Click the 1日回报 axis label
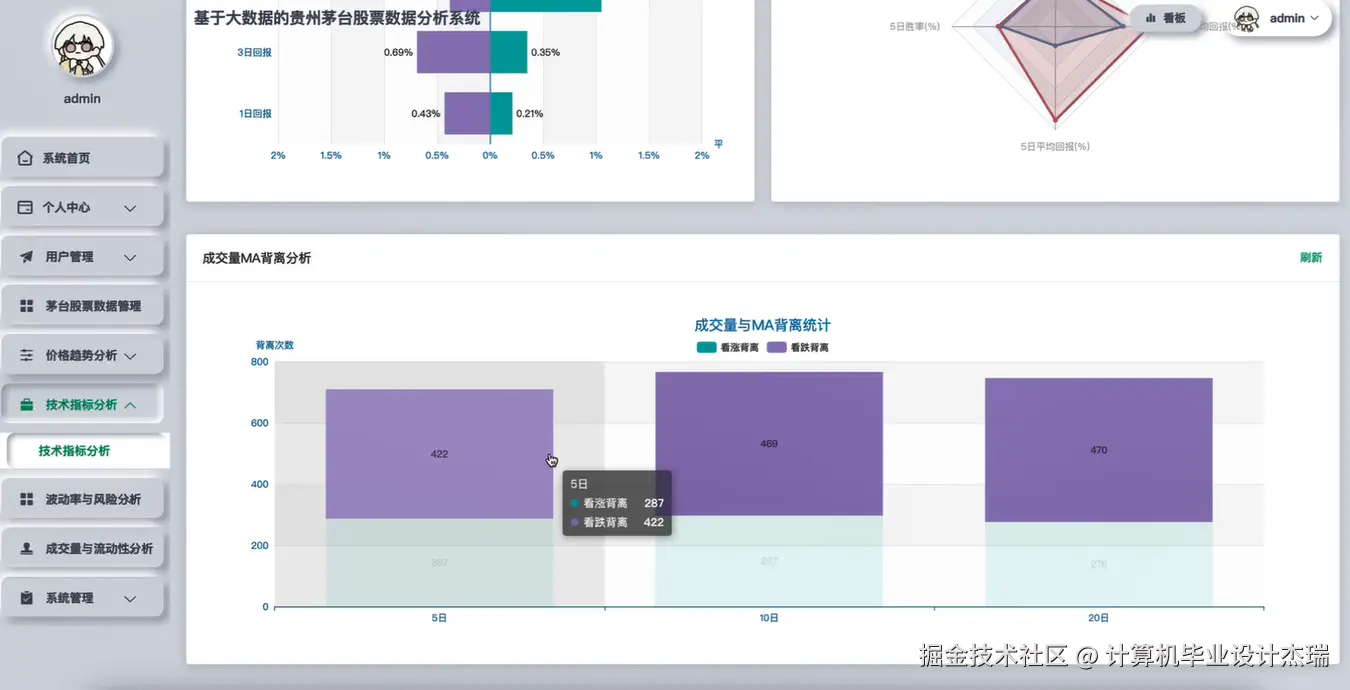 click(254, 113)
